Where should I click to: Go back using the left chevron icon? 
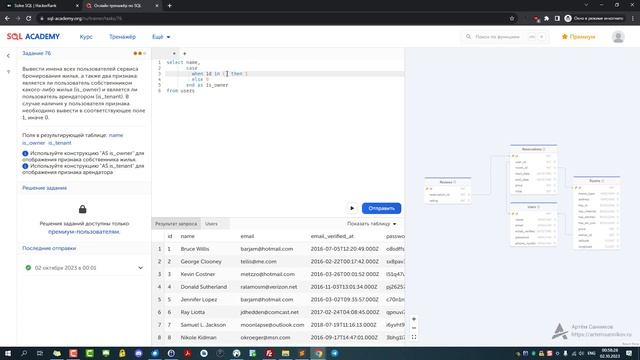pyautogui.click(x=8, y=56)
